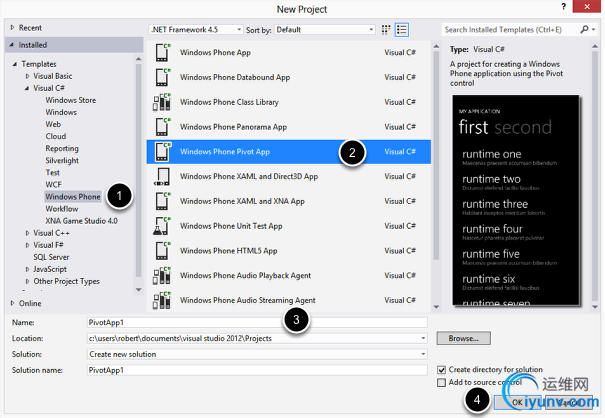Image resolution: width=605 pixels, height=418 pixels.
Task: Expand the Visual Basic node
Action: (27, 76)
